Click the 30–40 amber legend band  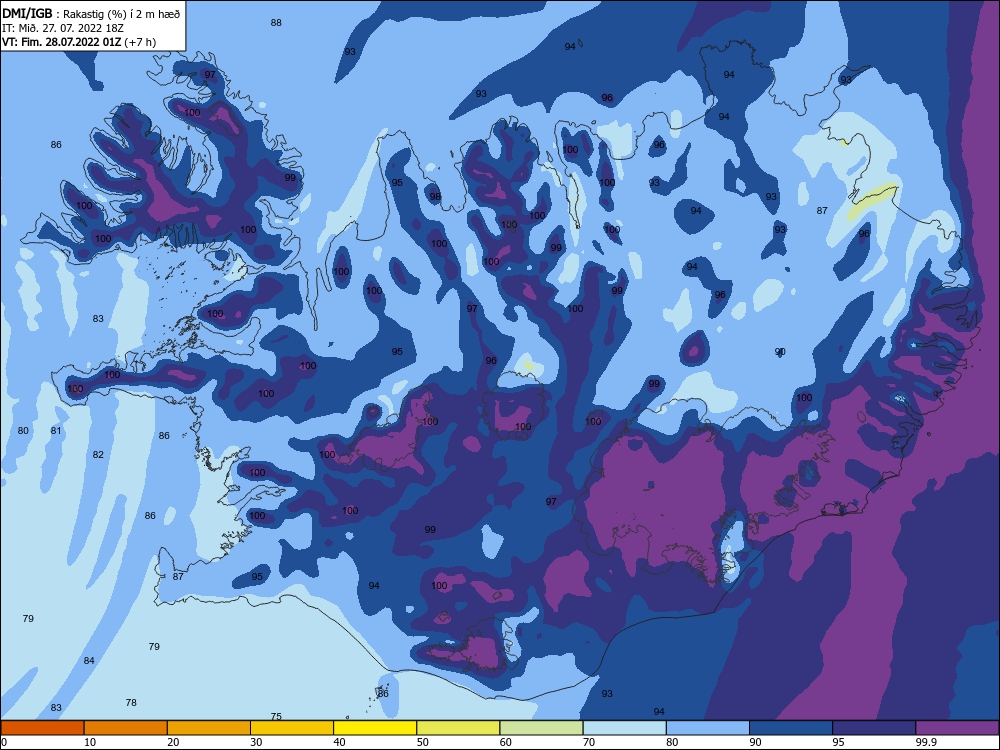pyautogui.click(x=292, y=728)
